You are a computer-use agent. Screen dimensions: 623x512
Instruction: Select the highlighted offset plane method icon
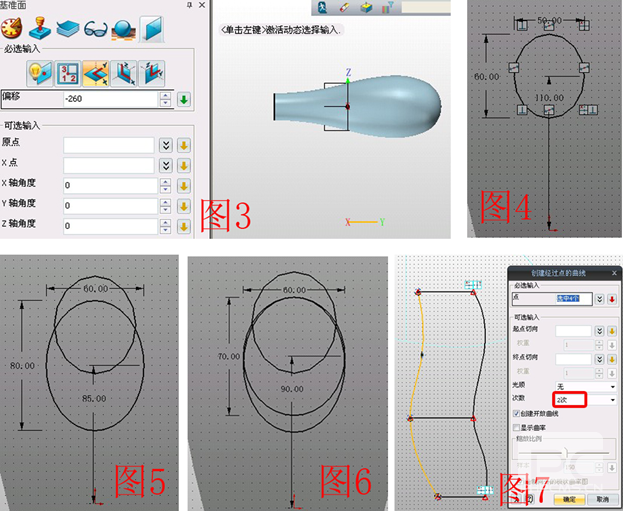coord(96,72)
